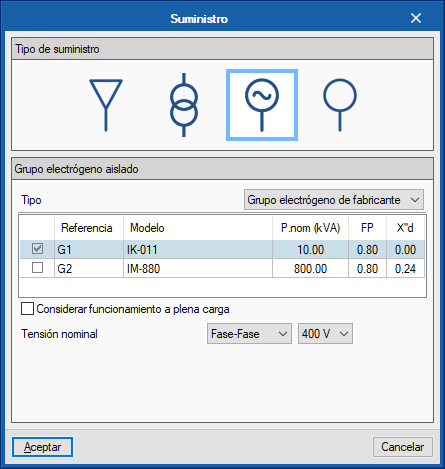
Task: Close the Suministro dialog
Action: point(416,18)
